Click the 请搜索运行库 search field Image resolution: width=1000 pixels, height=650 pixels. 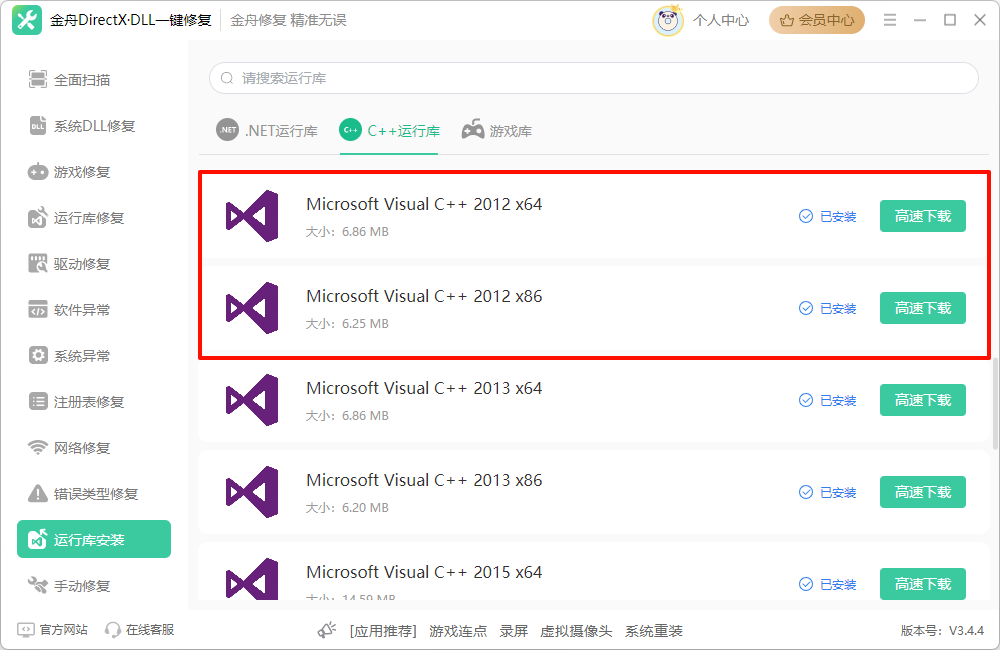(593, 78)
